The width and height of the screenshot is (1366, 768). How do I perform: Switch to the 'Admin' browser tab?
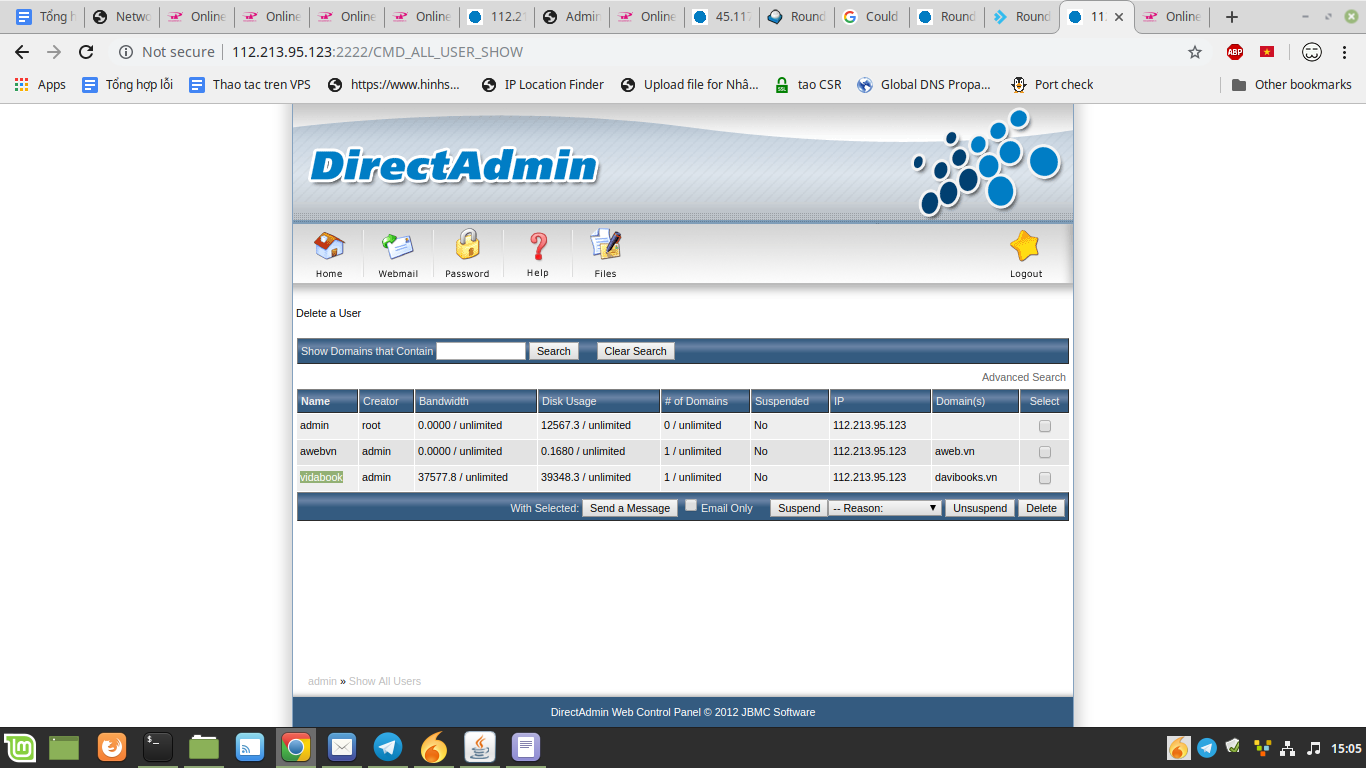tap(570, 17)
